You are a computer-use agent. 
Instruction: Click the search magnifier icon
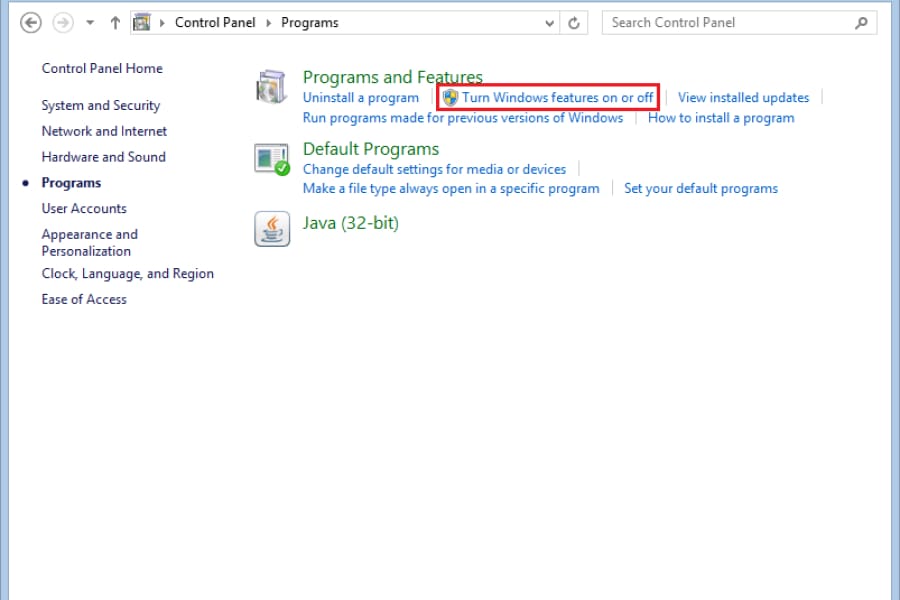[x=861, y=23]
